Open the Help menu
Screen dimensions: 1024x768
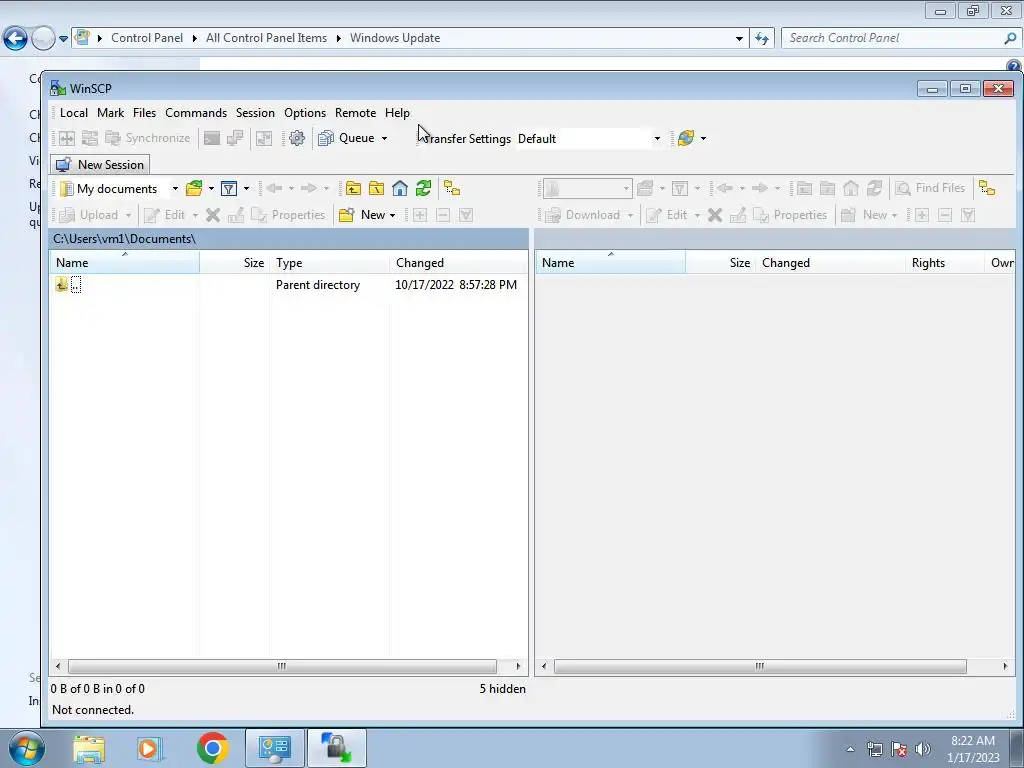tap(397, 112)
